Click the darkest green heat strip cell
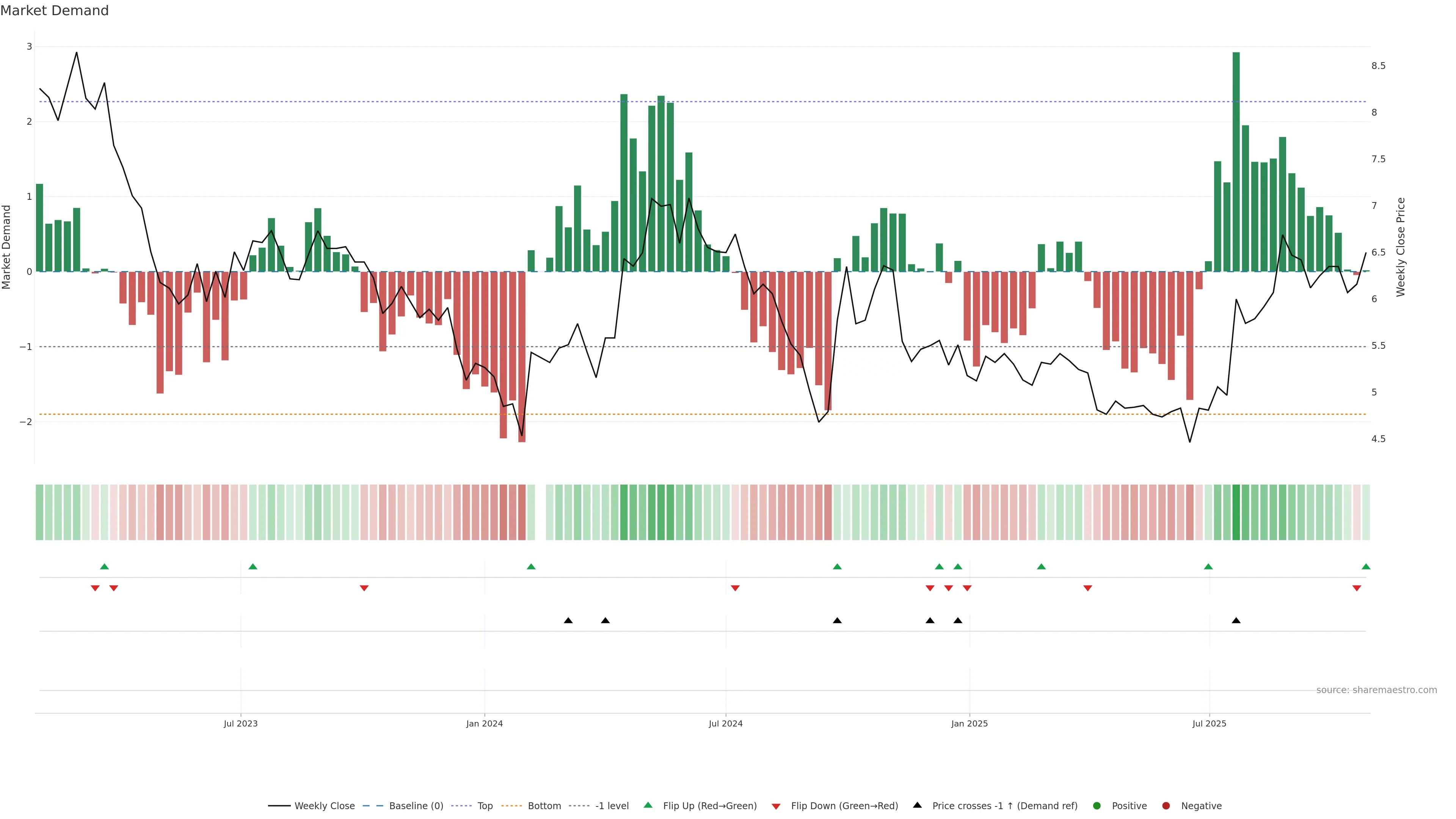This screenshot has width=1456, height=819. point(1236,512)
